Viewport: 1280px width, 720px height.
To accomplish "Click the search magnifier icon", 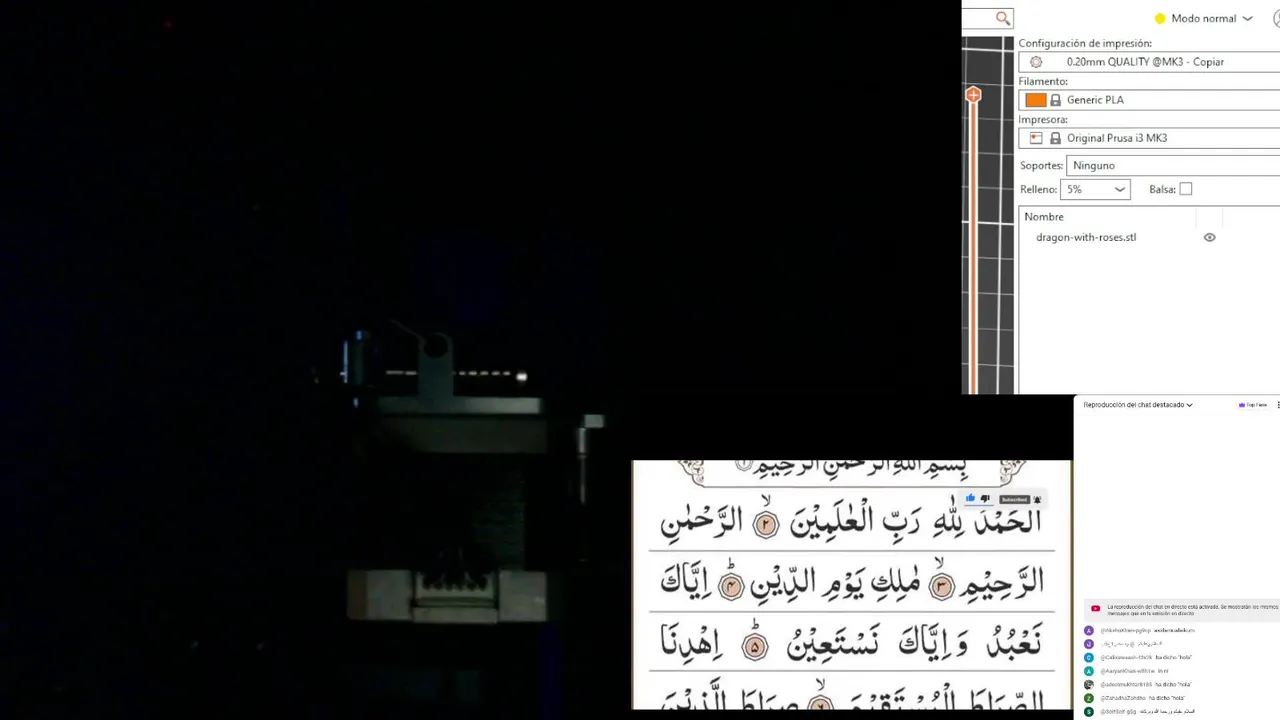I will pyautogui.click(x=1002, y=18).
